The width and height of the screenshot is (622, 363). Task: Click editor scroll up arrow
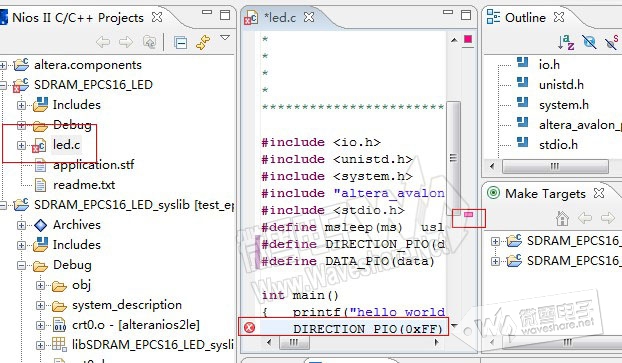pyautogui.click(x=454, y=40)
